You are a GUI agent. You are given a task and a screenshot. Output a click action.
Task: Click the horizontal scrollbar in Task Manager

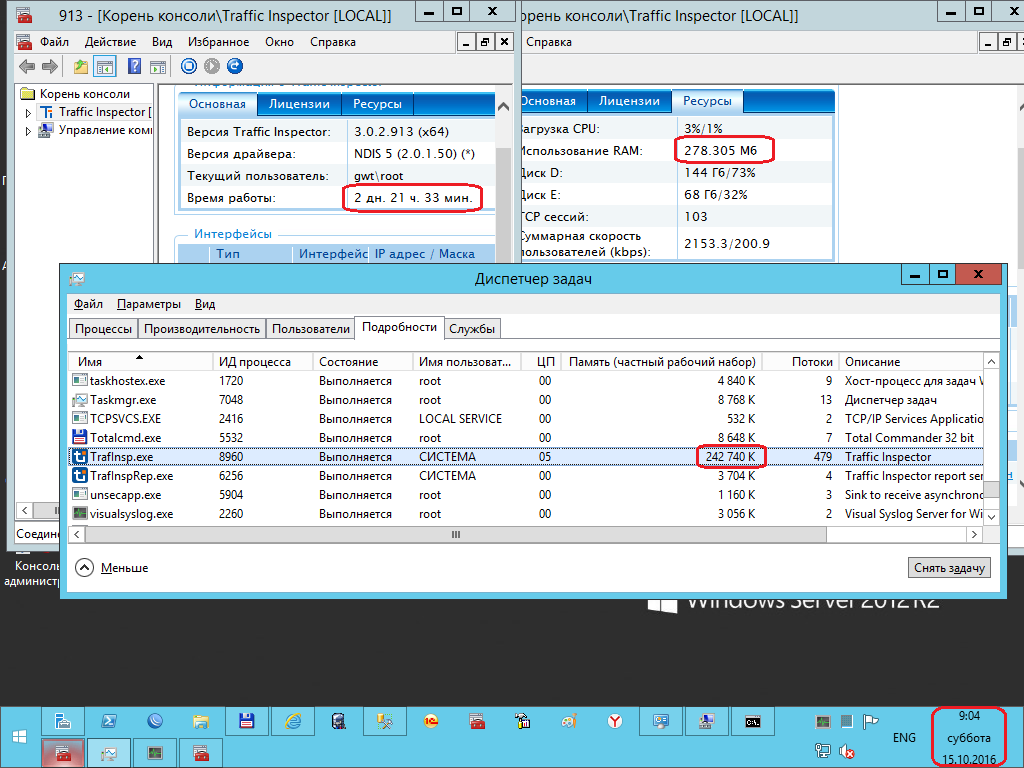coord(456,534)
